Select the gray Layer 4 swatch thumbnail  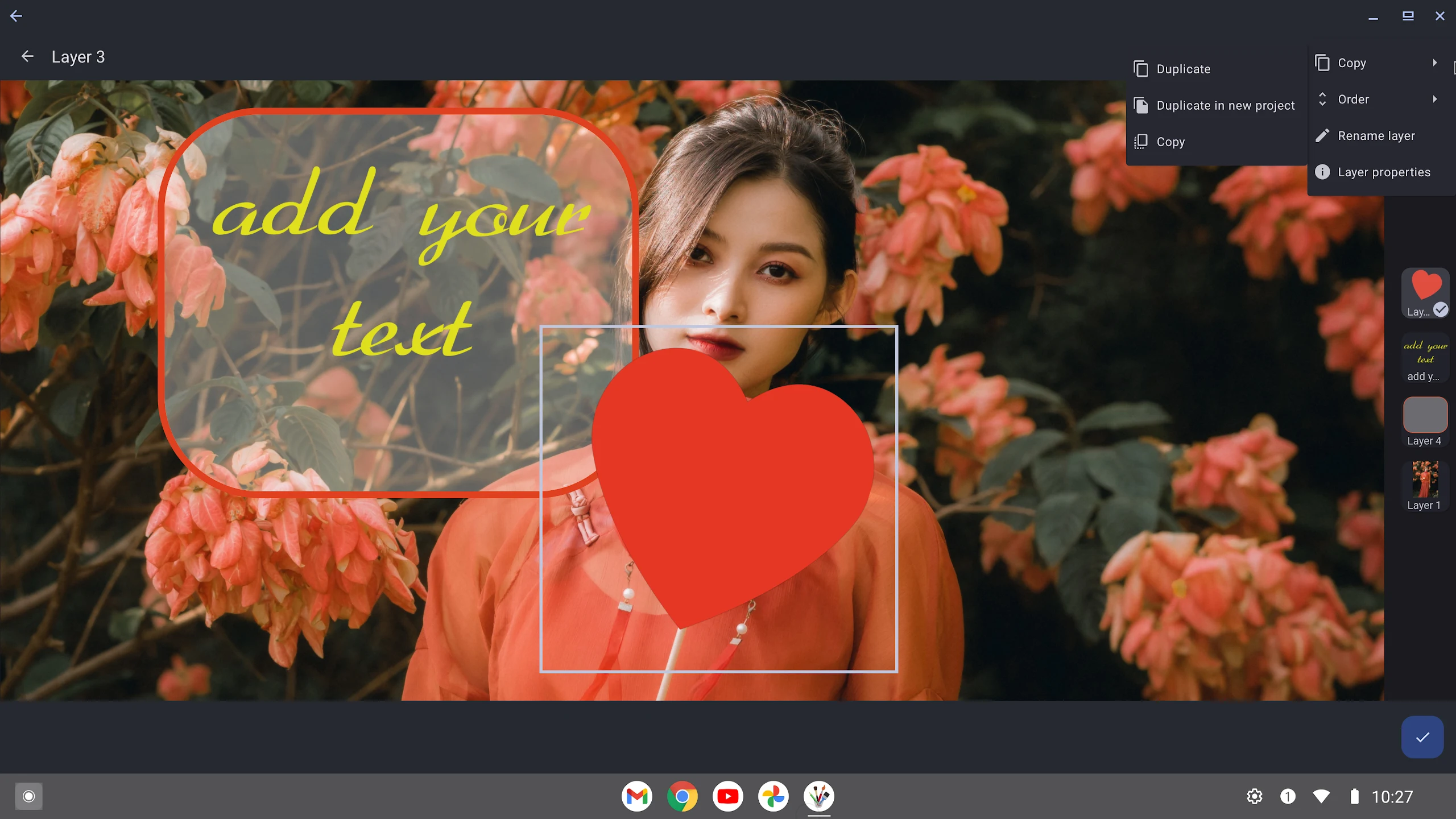click(1425, 415)
